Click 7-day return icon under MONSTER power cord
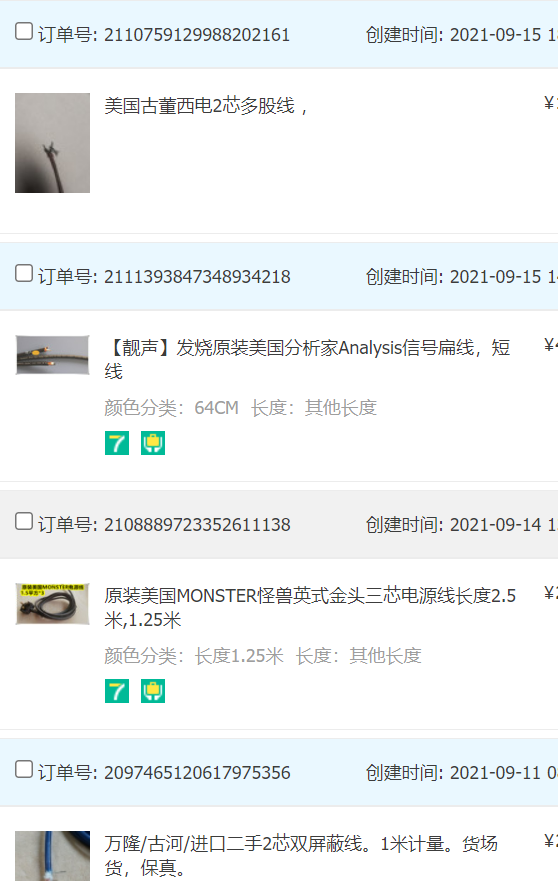558x881 pixels. click(117, 691)
